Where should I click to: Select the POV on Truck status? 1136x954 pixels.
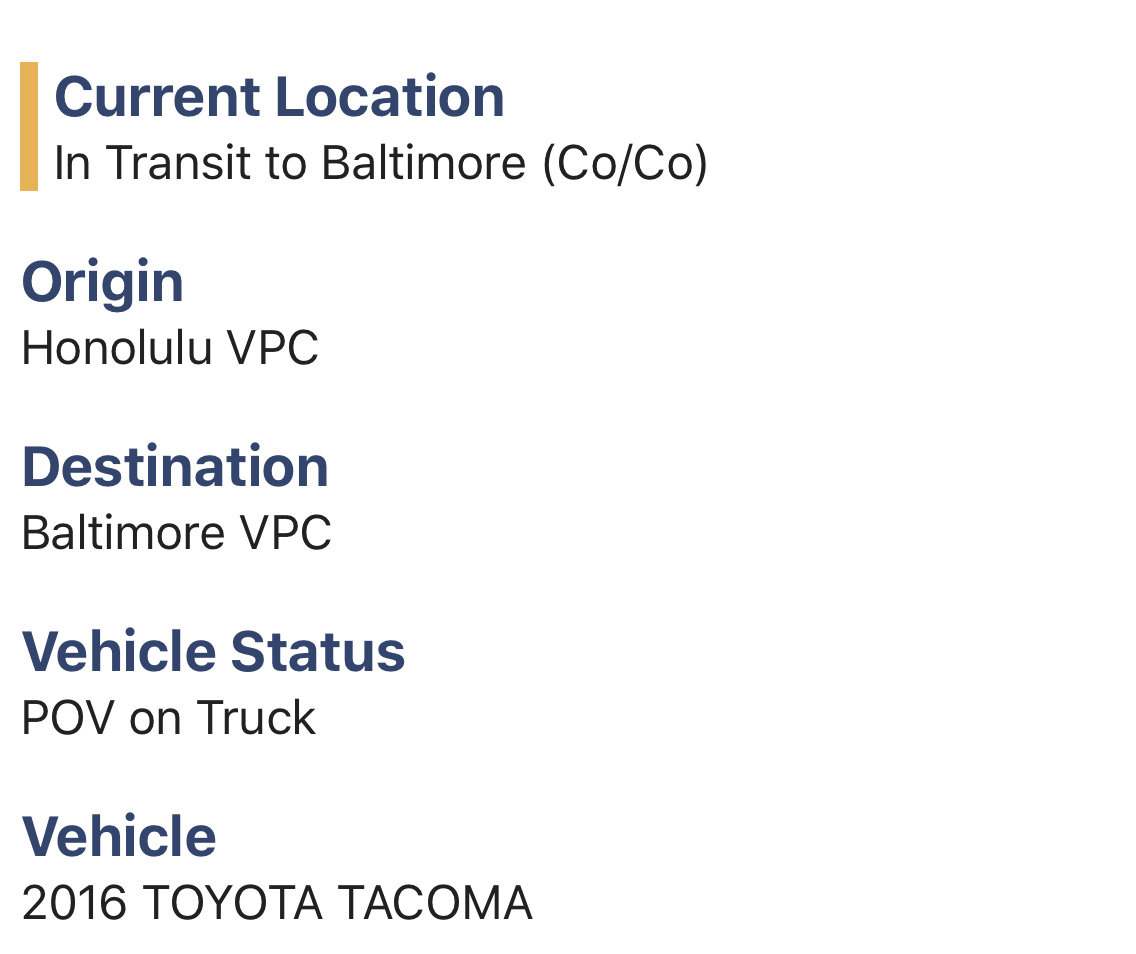pos(169,719)
